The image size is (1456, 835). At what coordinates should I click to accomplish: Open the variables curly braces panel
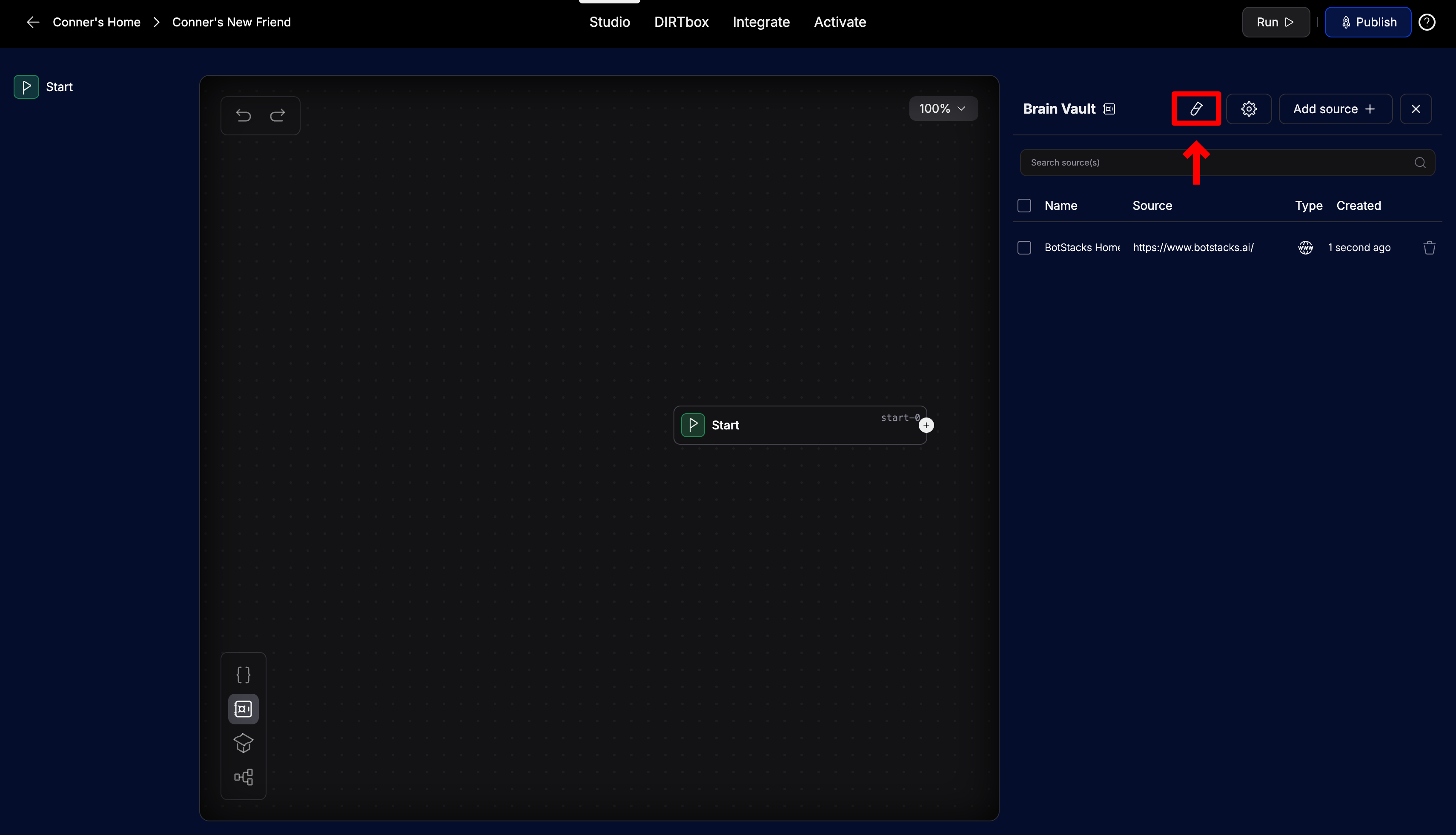pos(243,675)
